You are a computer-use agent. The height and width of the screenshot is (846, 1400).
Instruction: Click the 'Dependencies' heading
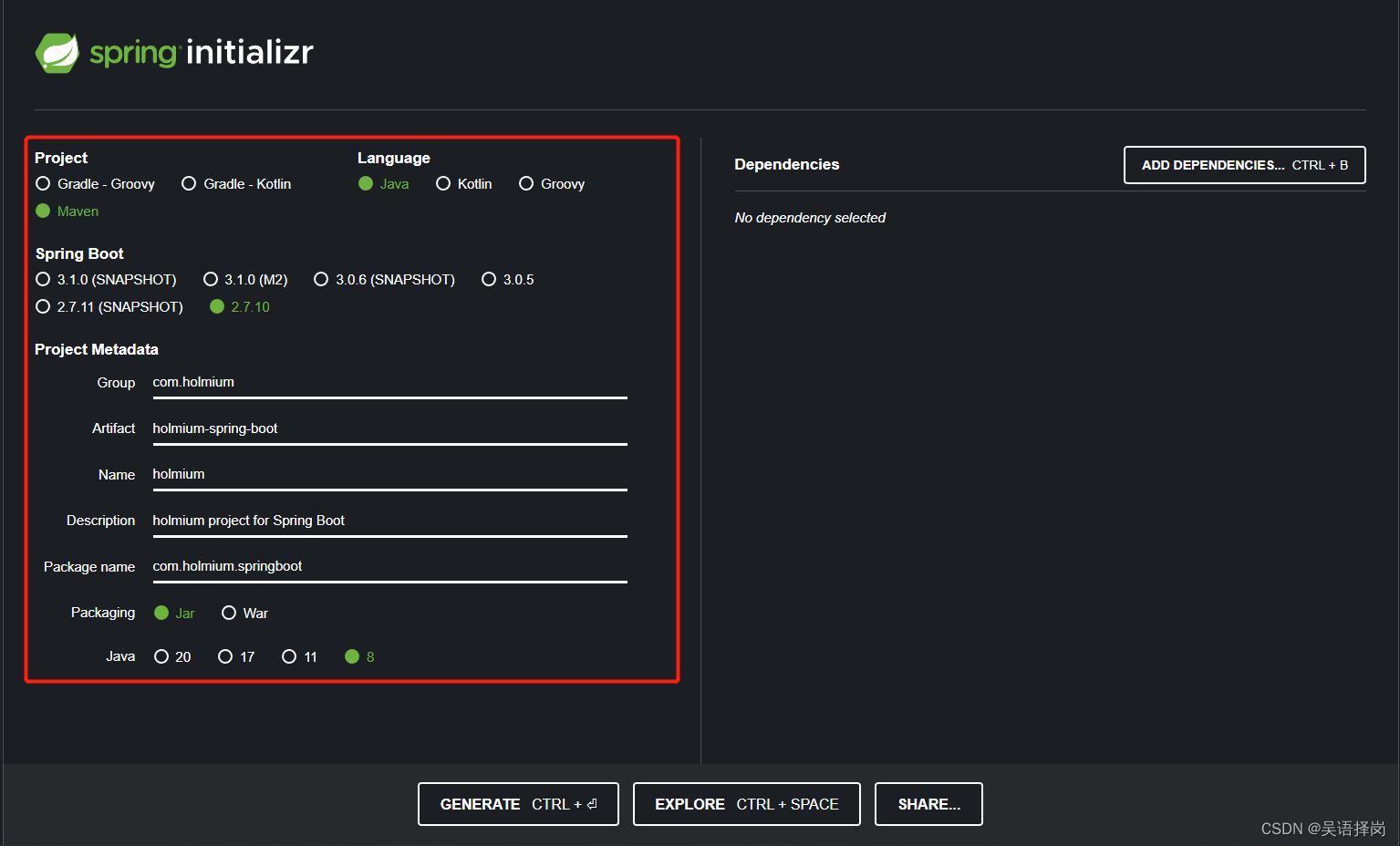coord(786,165)
